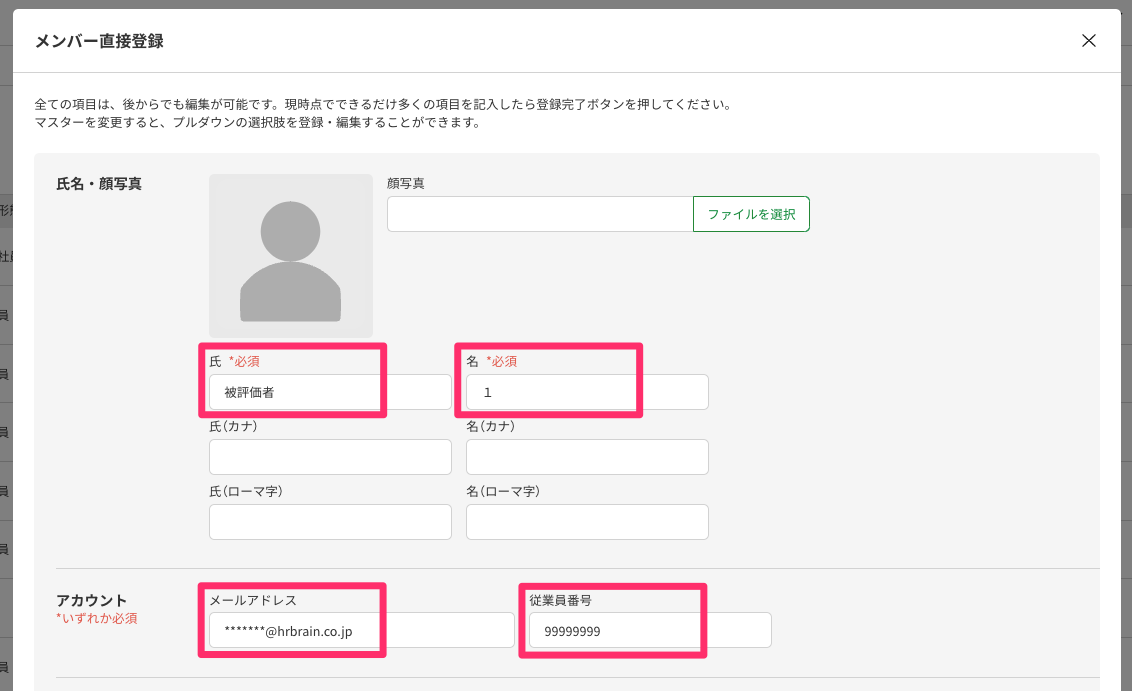Click the 顔写真 file path field

(540, 213)
